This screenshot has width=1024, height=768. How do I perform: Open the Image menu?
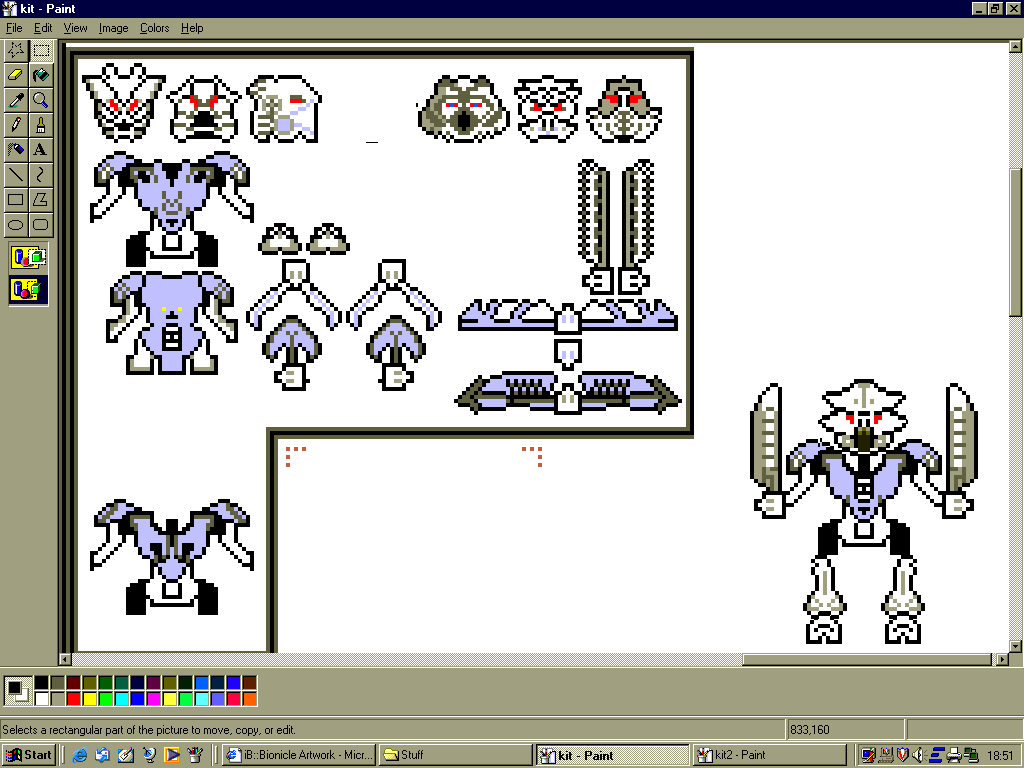click(113, 28)
